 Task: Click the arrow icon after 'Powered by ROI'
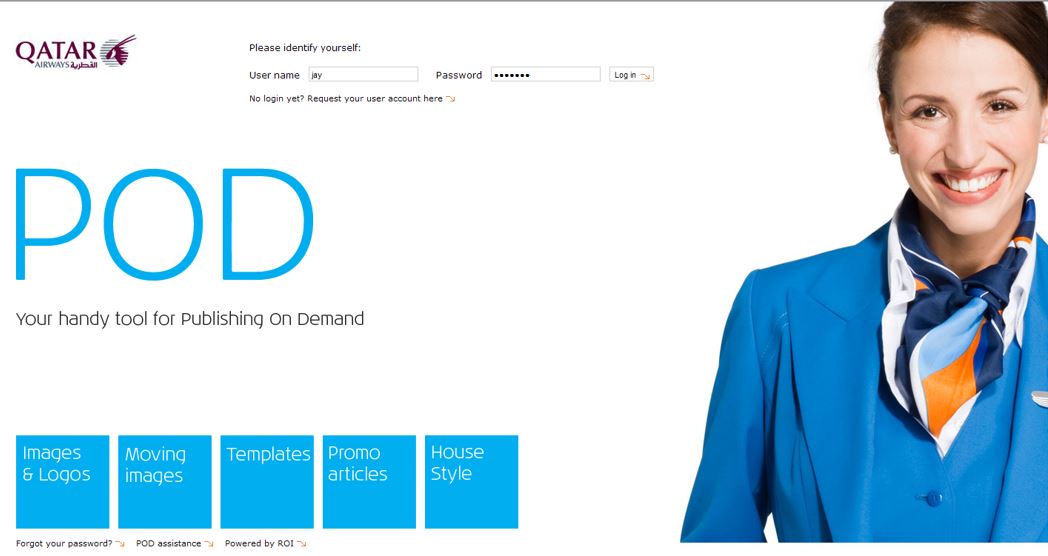[x=301, y=544]
